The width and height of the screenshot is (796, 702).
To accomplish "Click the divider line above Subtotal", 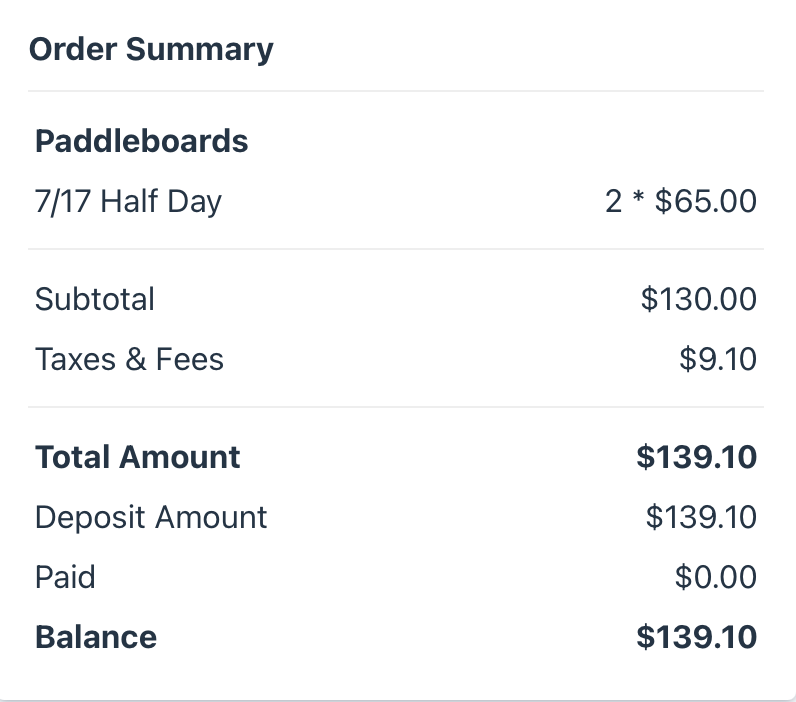I will coord(396,249).
